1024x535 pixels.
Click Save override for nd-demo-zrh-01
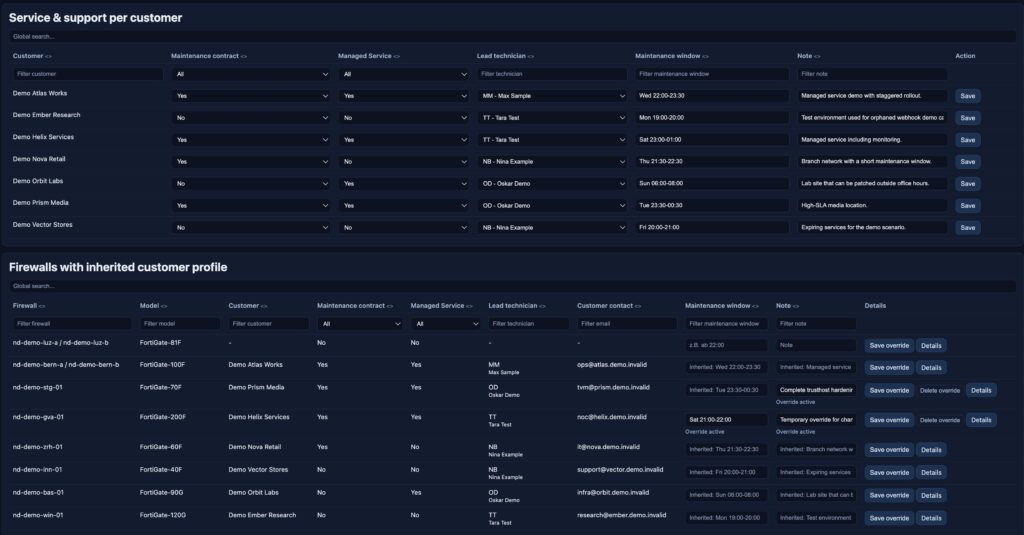[888, 449]
